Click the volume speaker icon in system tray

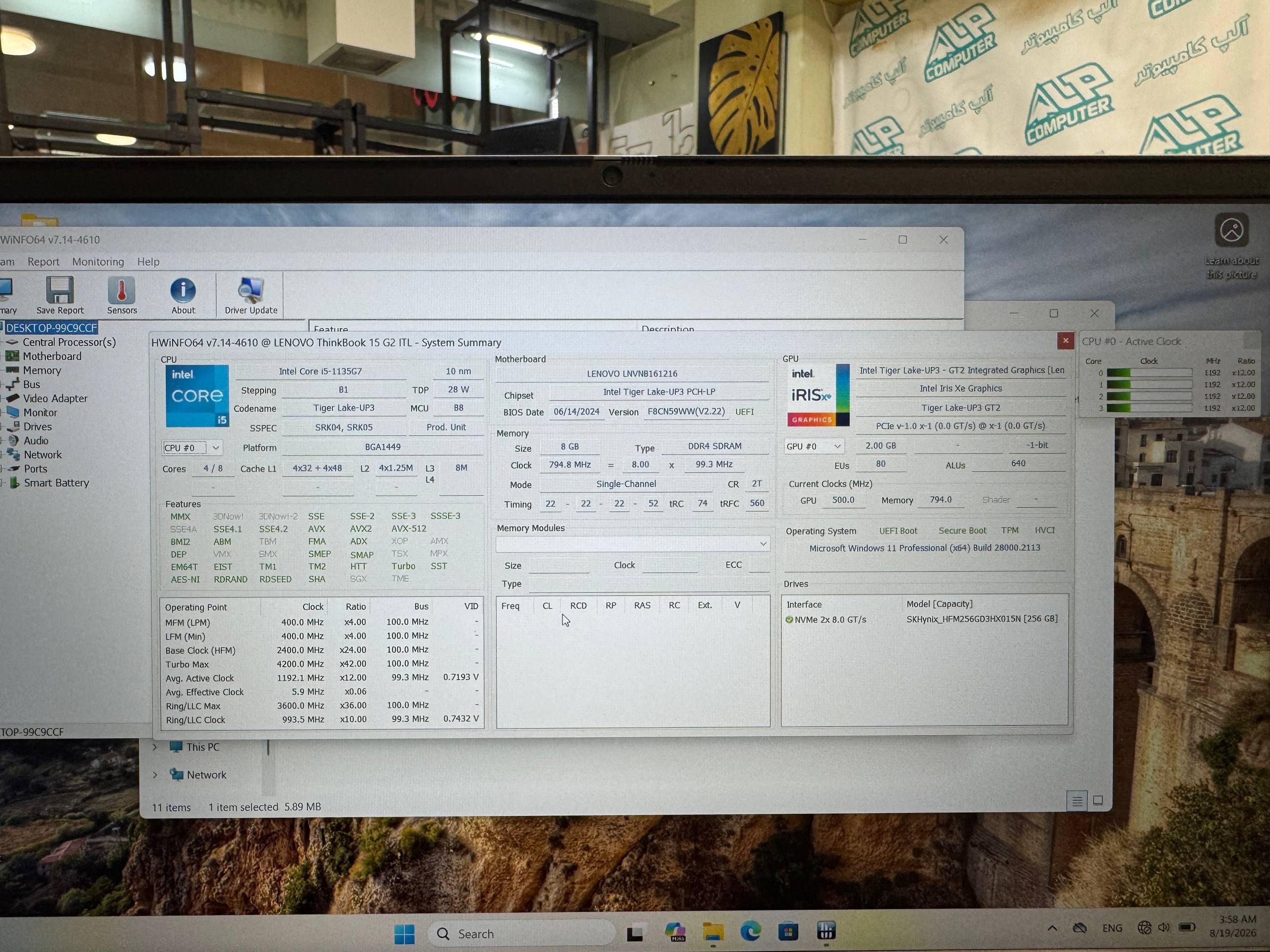(x=1164, y=927)
